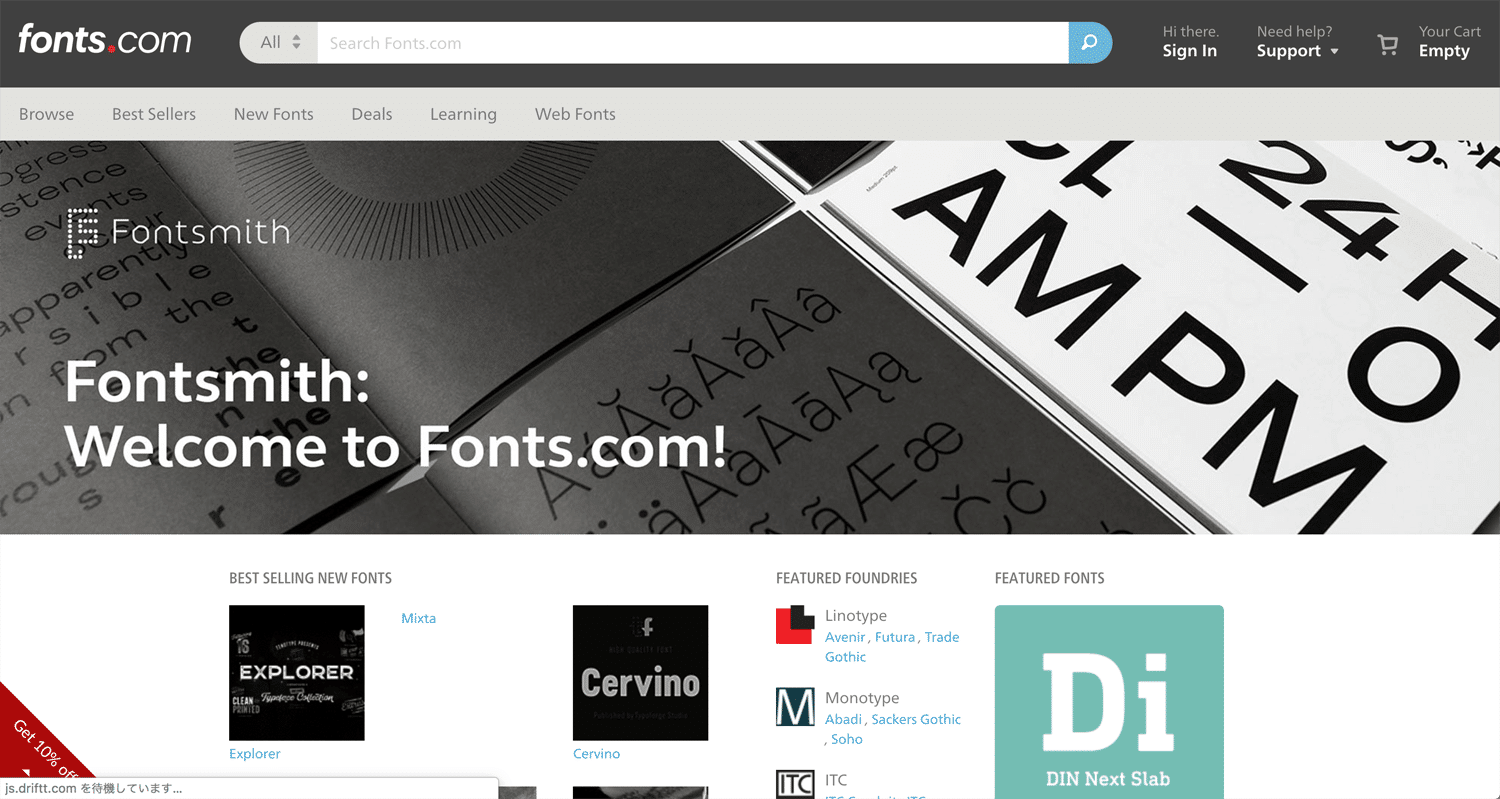
Task: Open the shopping cart icon
Action: click(1387, 44)
